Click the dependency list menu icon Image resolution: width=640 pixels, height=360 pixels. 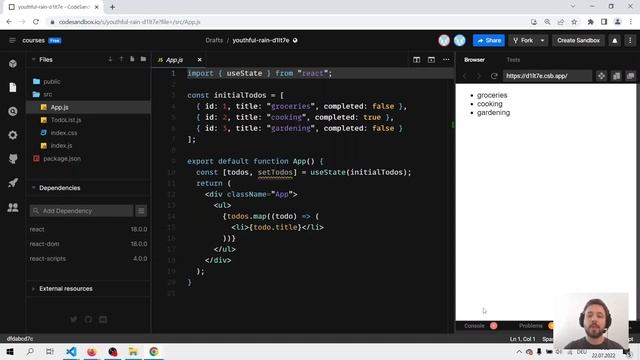coord(141,211)
